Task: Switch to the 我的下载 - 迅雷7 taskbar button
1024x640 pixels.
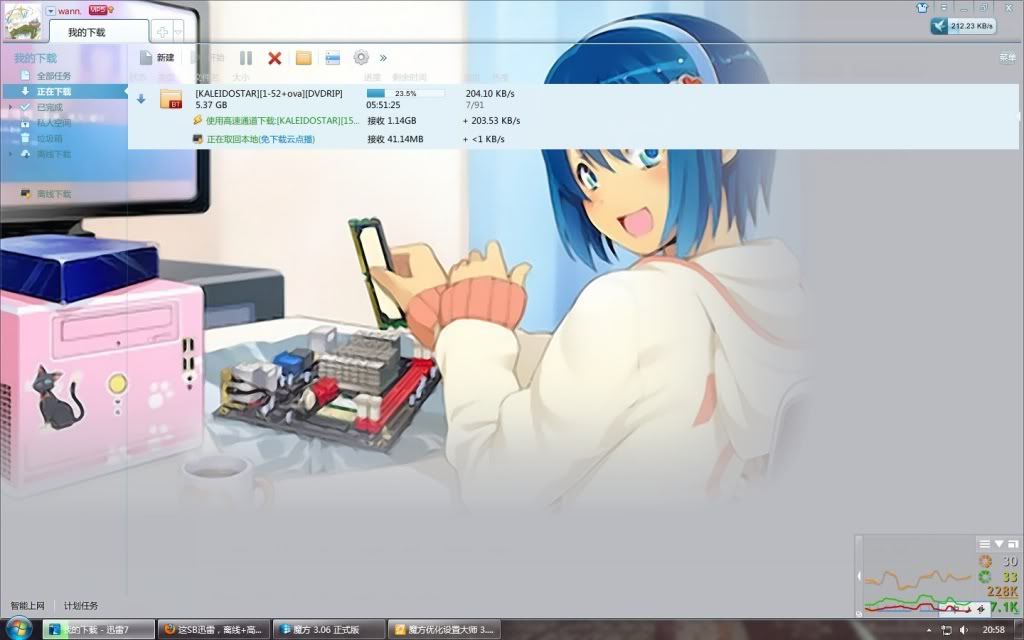Action: (99, 630)
